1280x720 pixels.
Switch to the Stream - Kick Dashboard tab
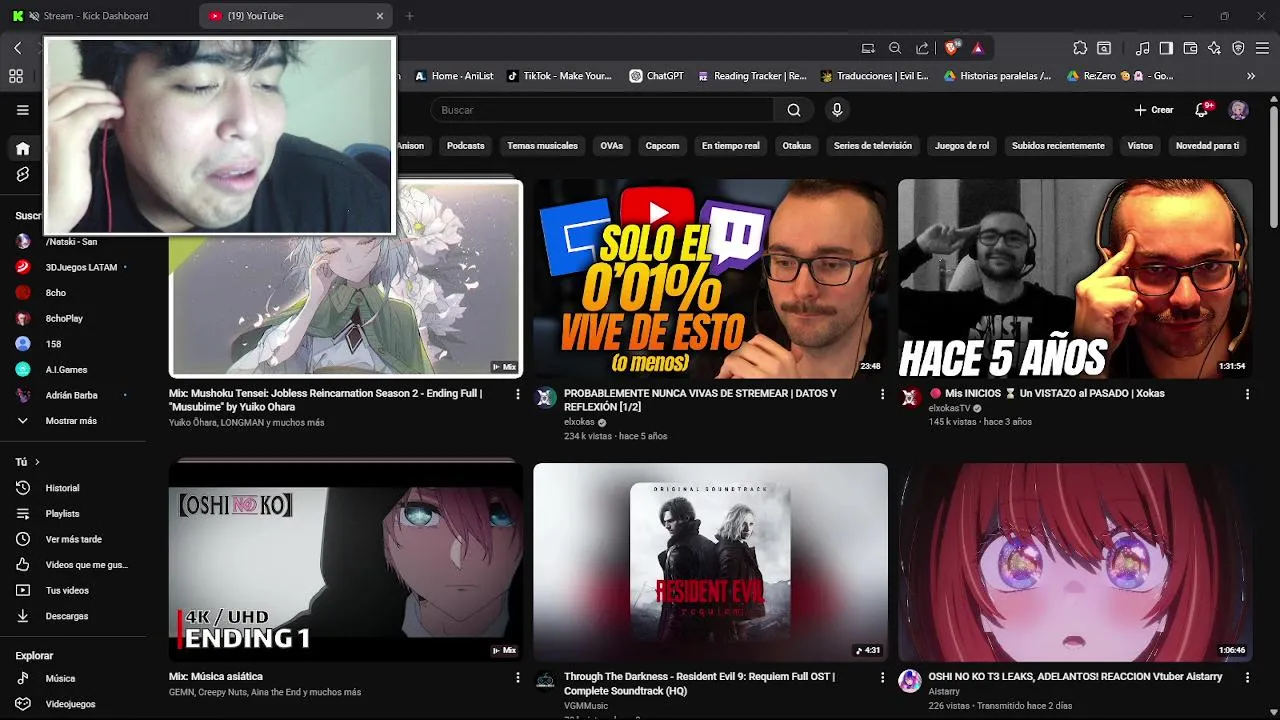97,16
